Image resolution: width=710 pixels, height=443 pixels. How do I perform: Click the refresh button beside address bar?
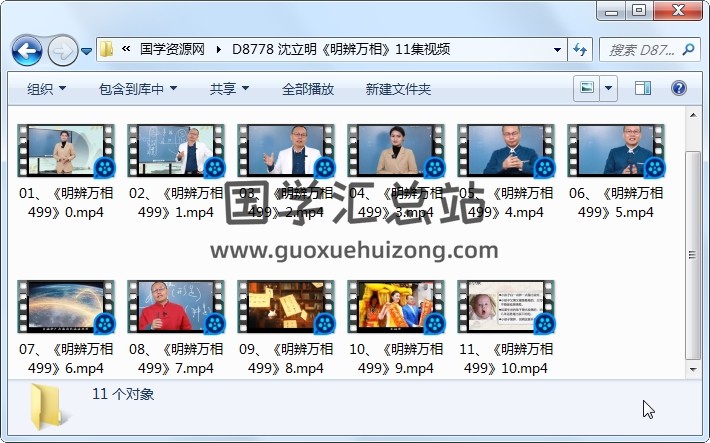tap(580, 49)
